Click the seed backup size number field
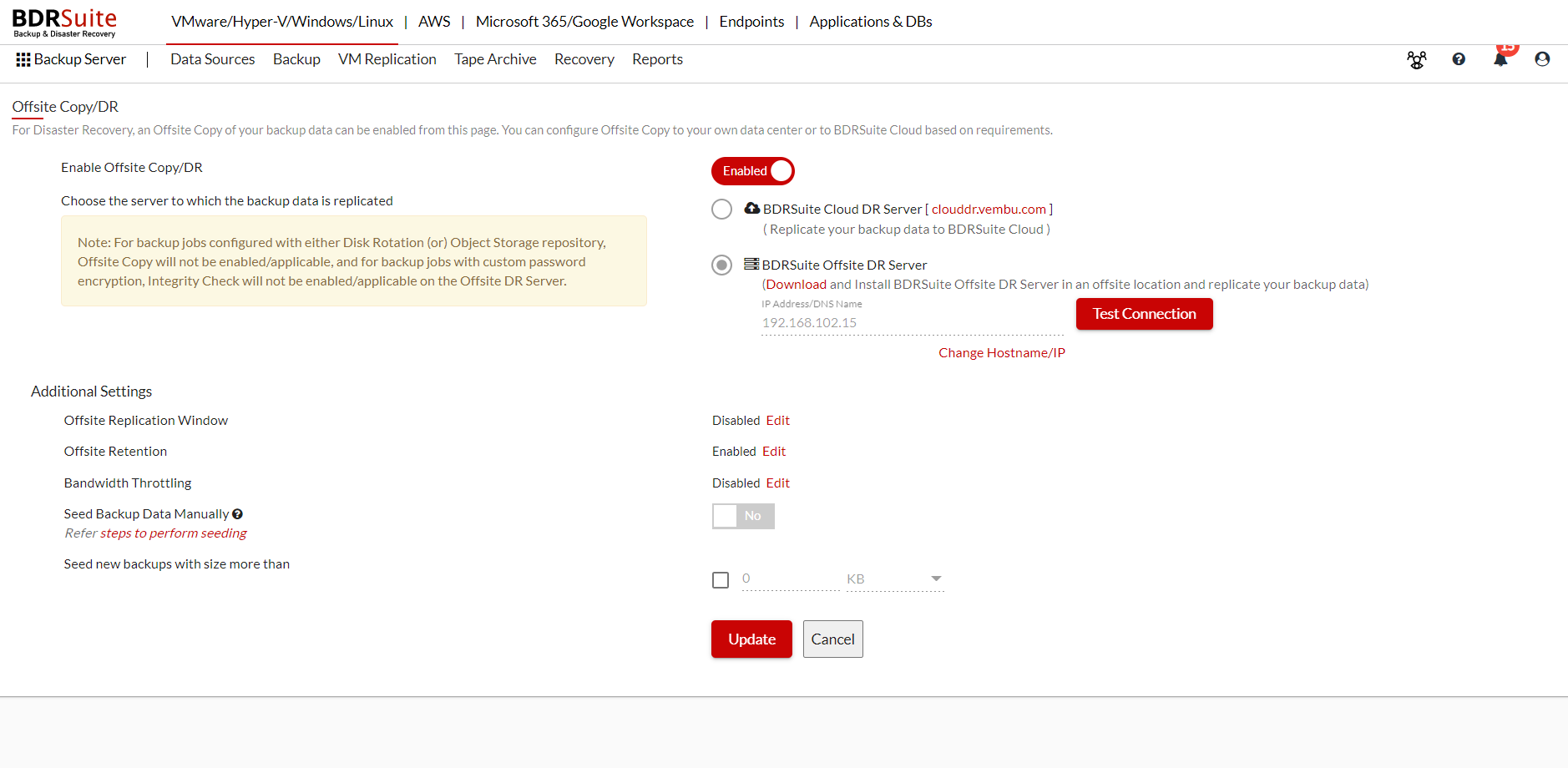 coord(791,579)
